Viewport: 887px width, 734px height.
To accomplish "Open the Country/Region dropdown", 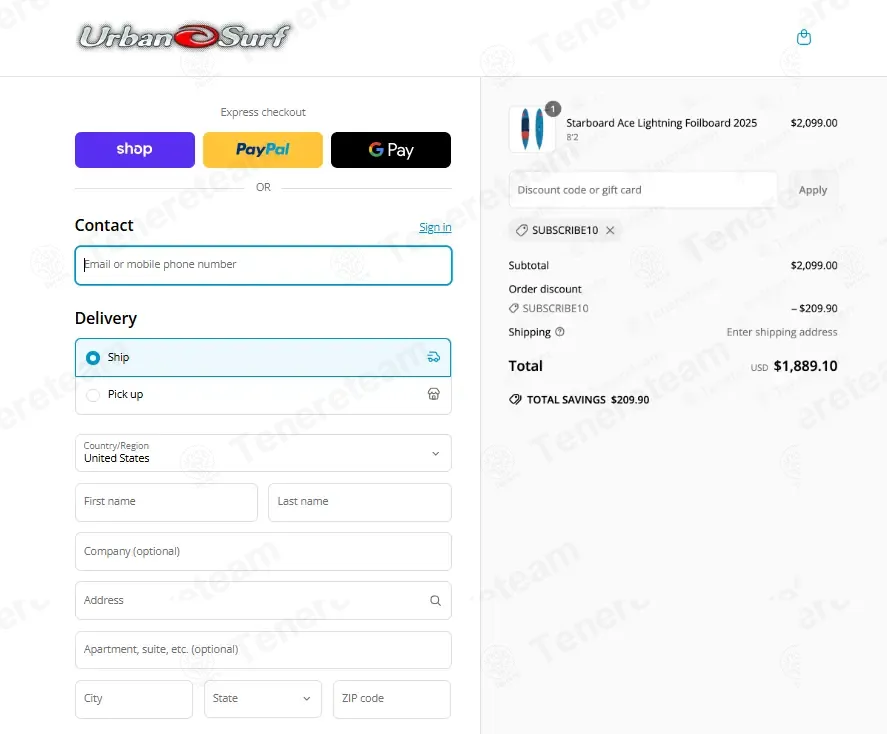I will coord(263,453).
